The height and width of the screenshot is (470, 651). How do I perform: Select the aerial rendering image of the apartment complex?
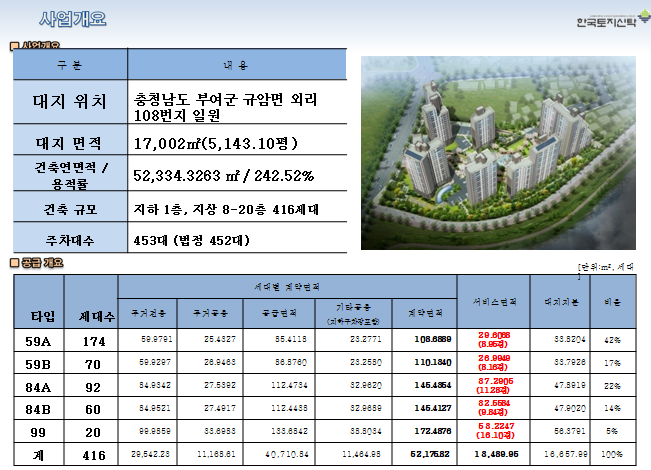(498, 153)
